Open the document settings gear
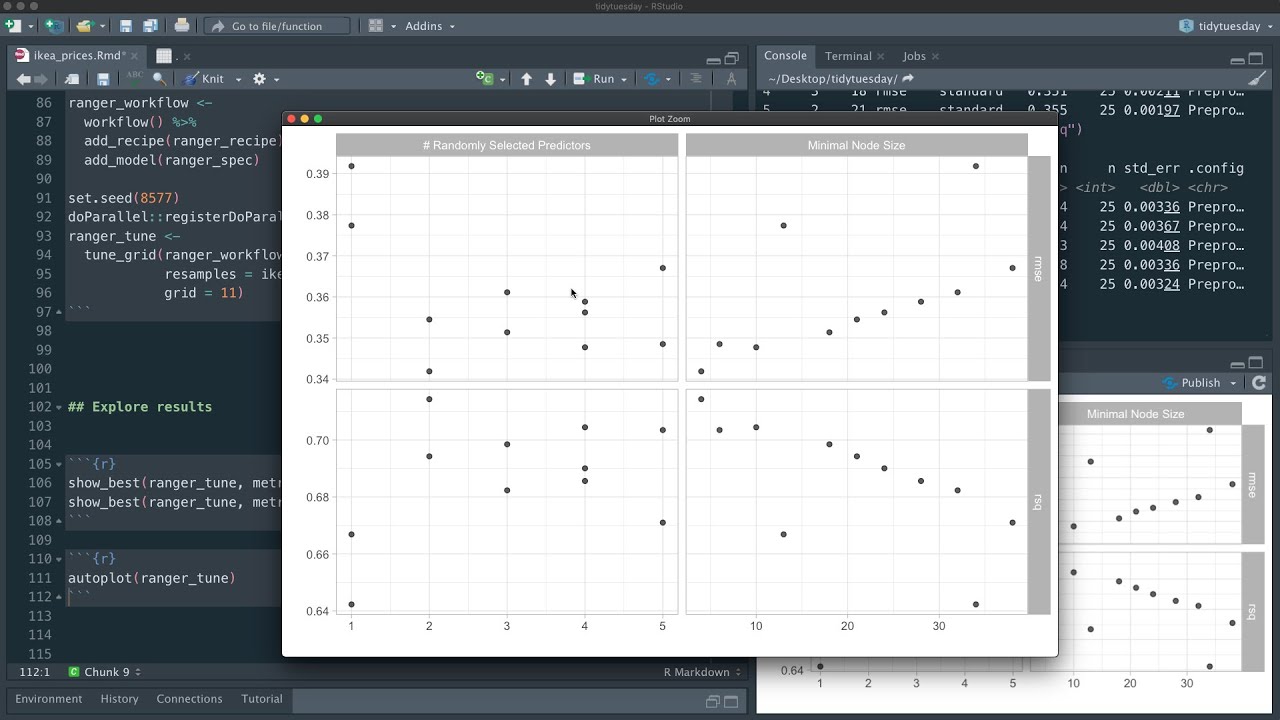The image size is (1280, 720). pyautogui.click(x=260, y=79)
